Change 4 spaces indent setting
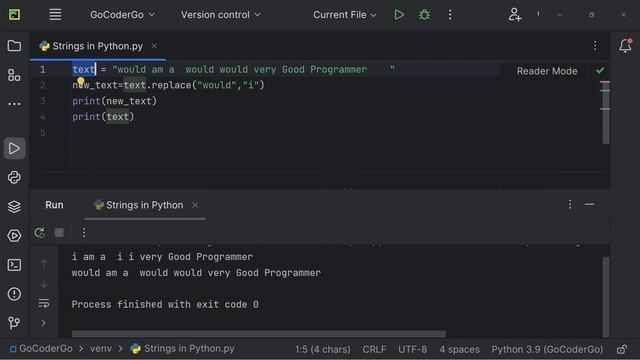This screenshot has width=640, height=360. 460,349
